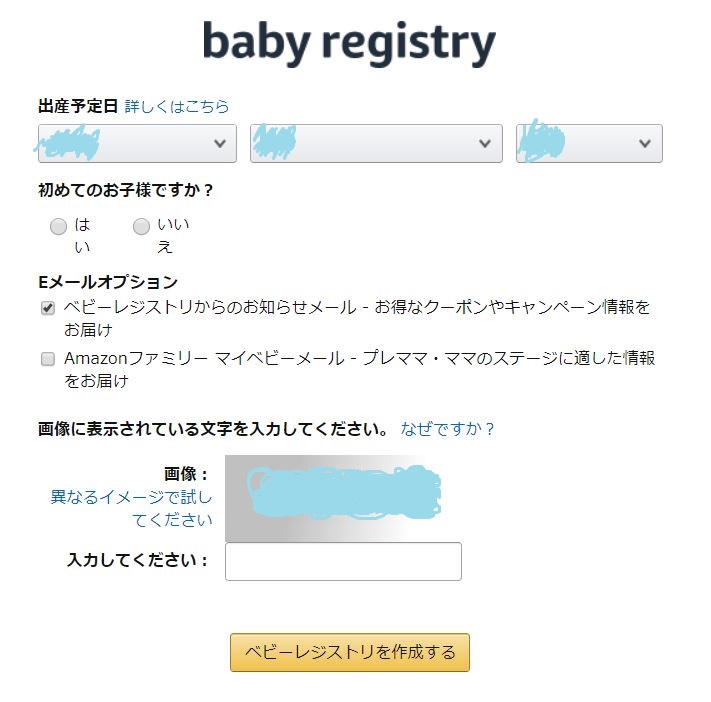The height and width of the screenshot is (702, 711).
Task: Click the baby registry logo heading
Action: [349, 44]
